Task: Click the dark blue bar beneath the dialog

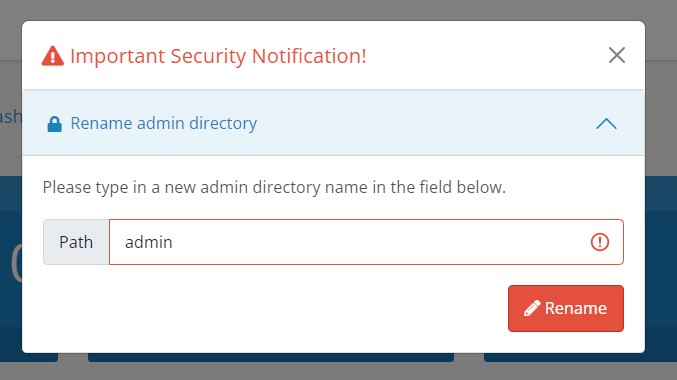Action: (271, 358)
